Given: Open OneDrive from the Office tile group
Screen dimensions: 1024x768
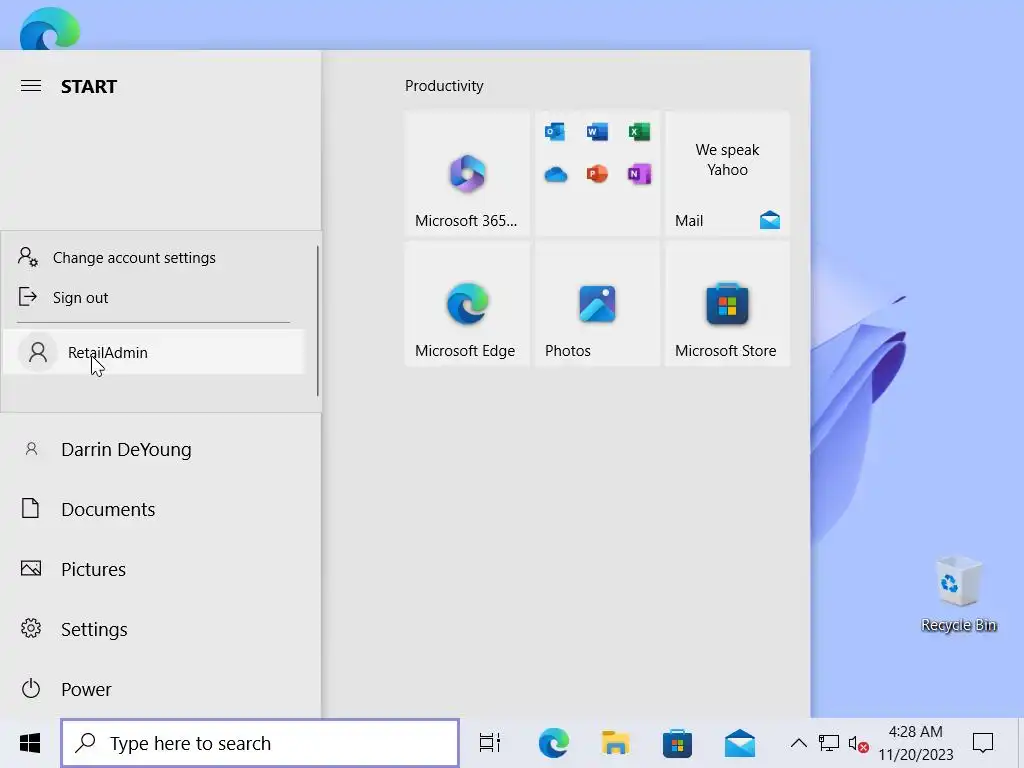Looking at the screenshot, I should (x=555, y=174).
